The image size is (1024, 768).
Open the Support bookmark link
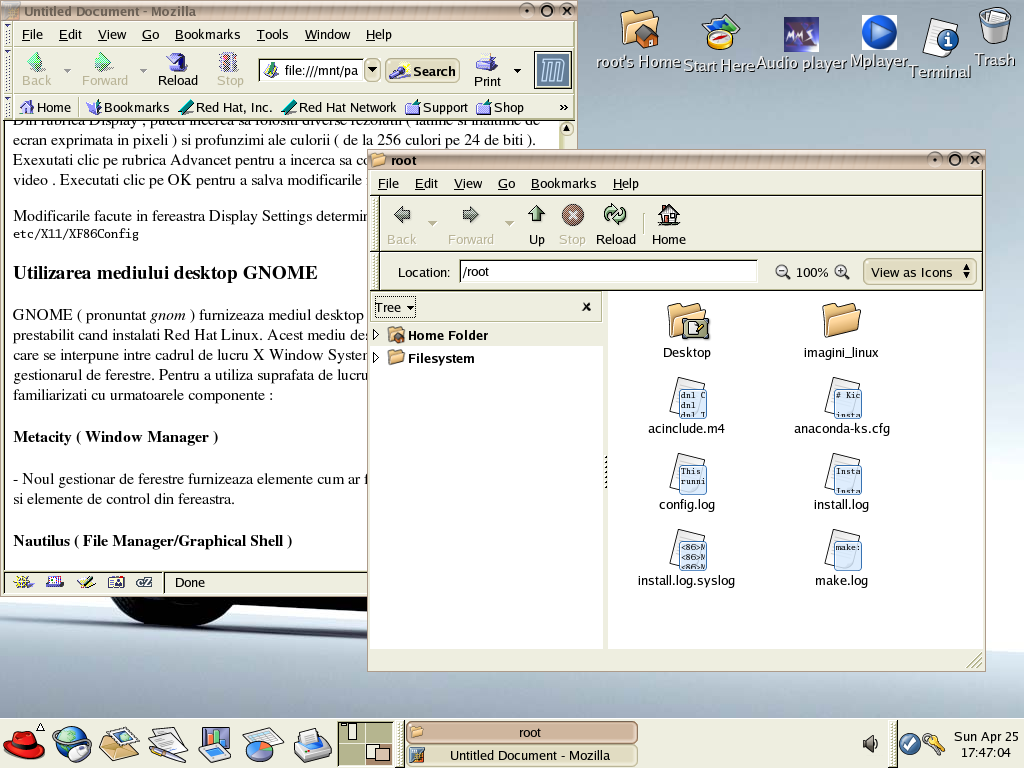tap(436, 107)
